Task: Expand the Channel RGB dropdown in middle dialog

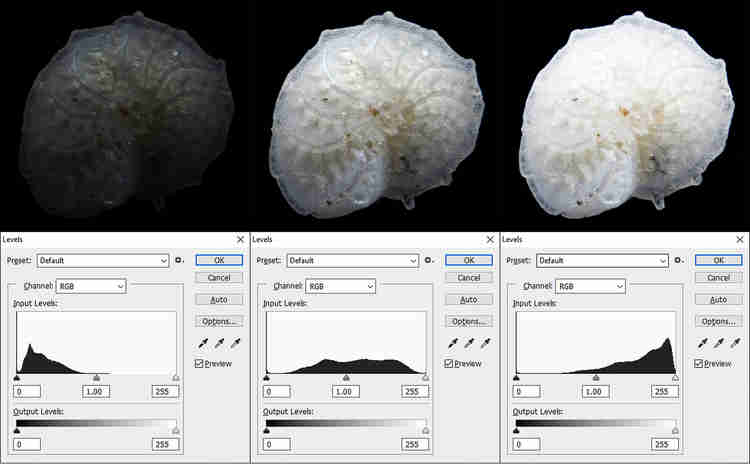Action: (341, 286)
